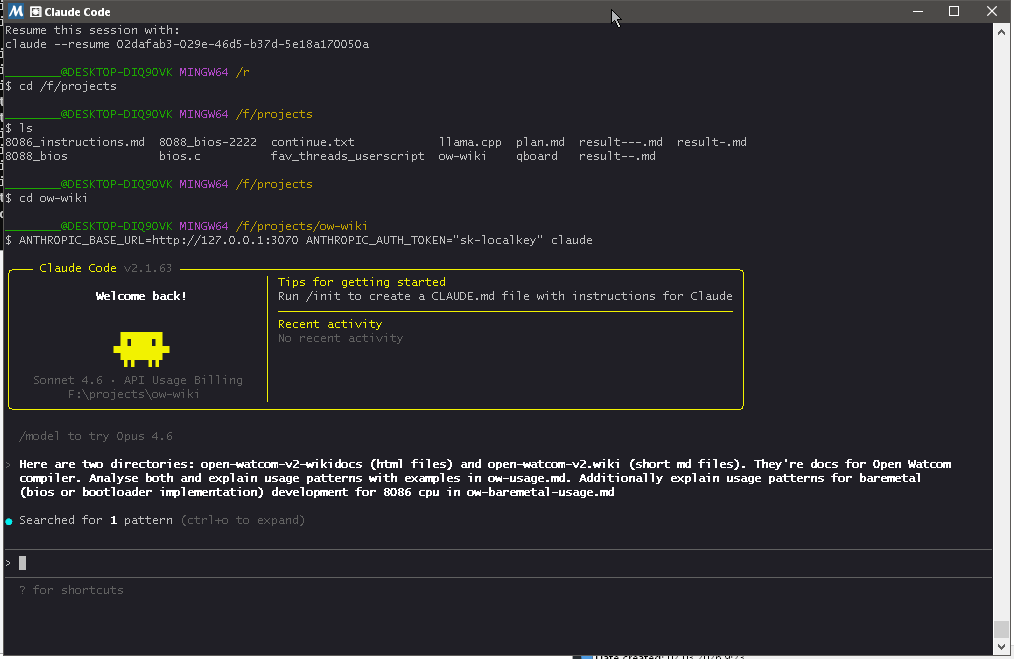This screenshot has height=659, width=1014.
Task: Maximize the Claude Code terminal window
Action: click(x=954, y=11)
